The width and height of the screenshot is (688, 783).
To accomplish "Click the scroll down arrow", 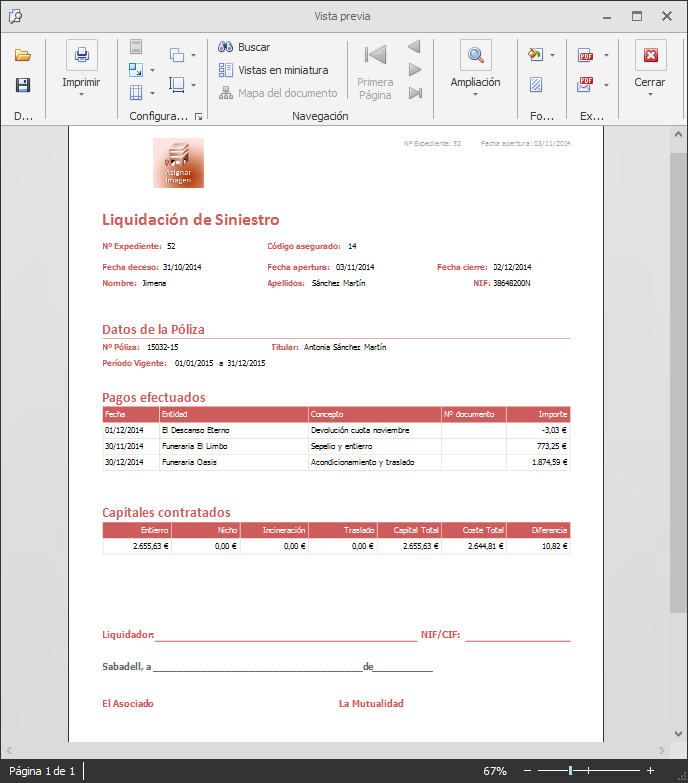I will point(678,734).
